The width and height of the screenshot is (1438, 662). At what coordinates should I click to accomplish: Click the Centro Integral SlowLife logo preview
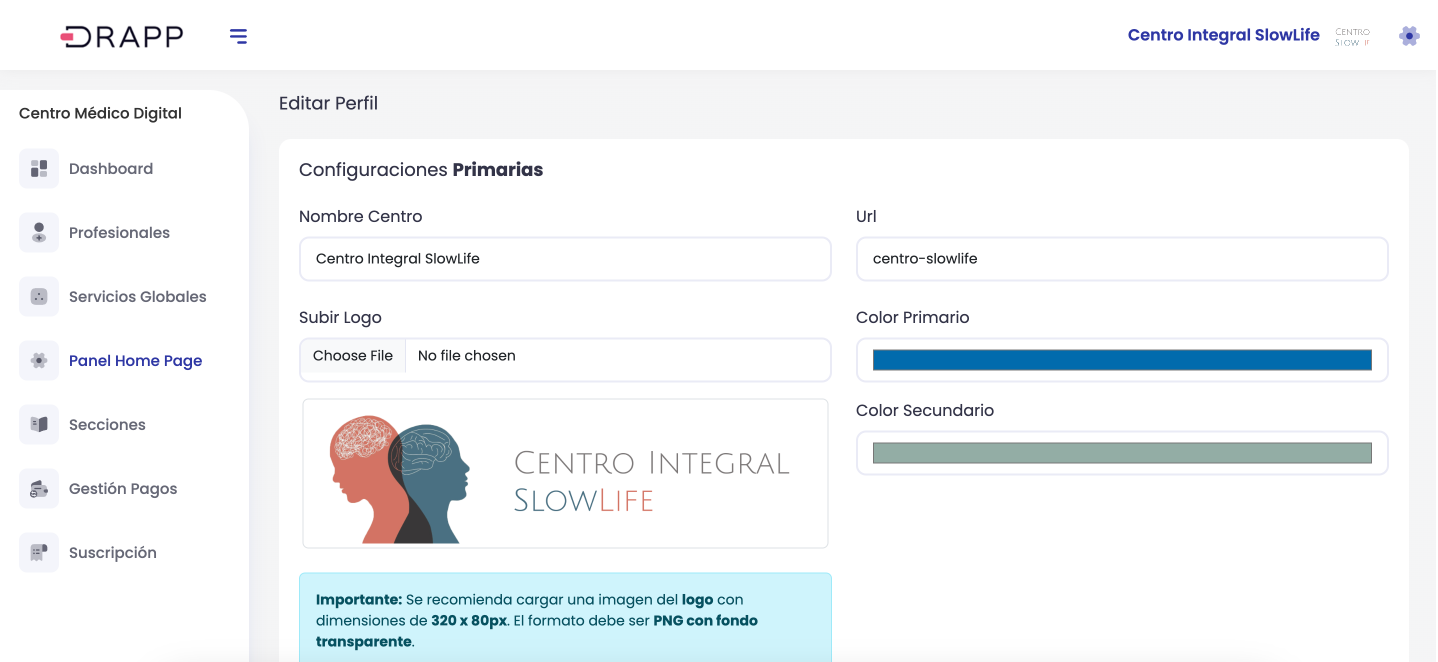click(x=565, y=474)
